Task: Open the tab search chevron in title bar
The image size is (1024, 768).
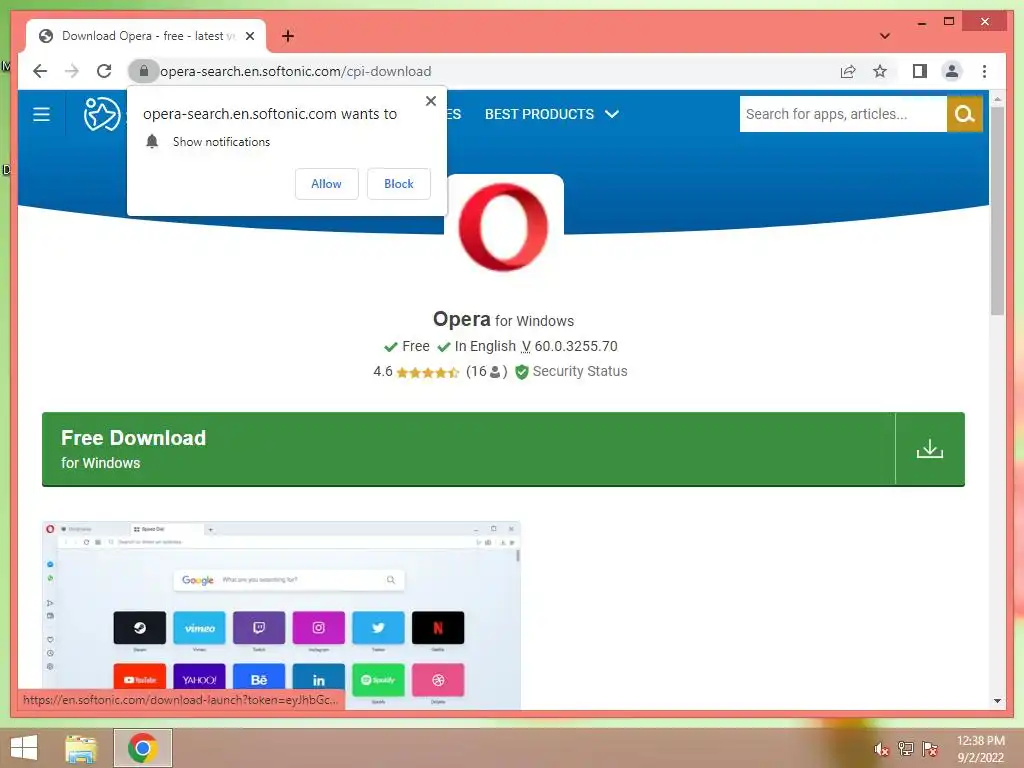Action: click(885, 36)
